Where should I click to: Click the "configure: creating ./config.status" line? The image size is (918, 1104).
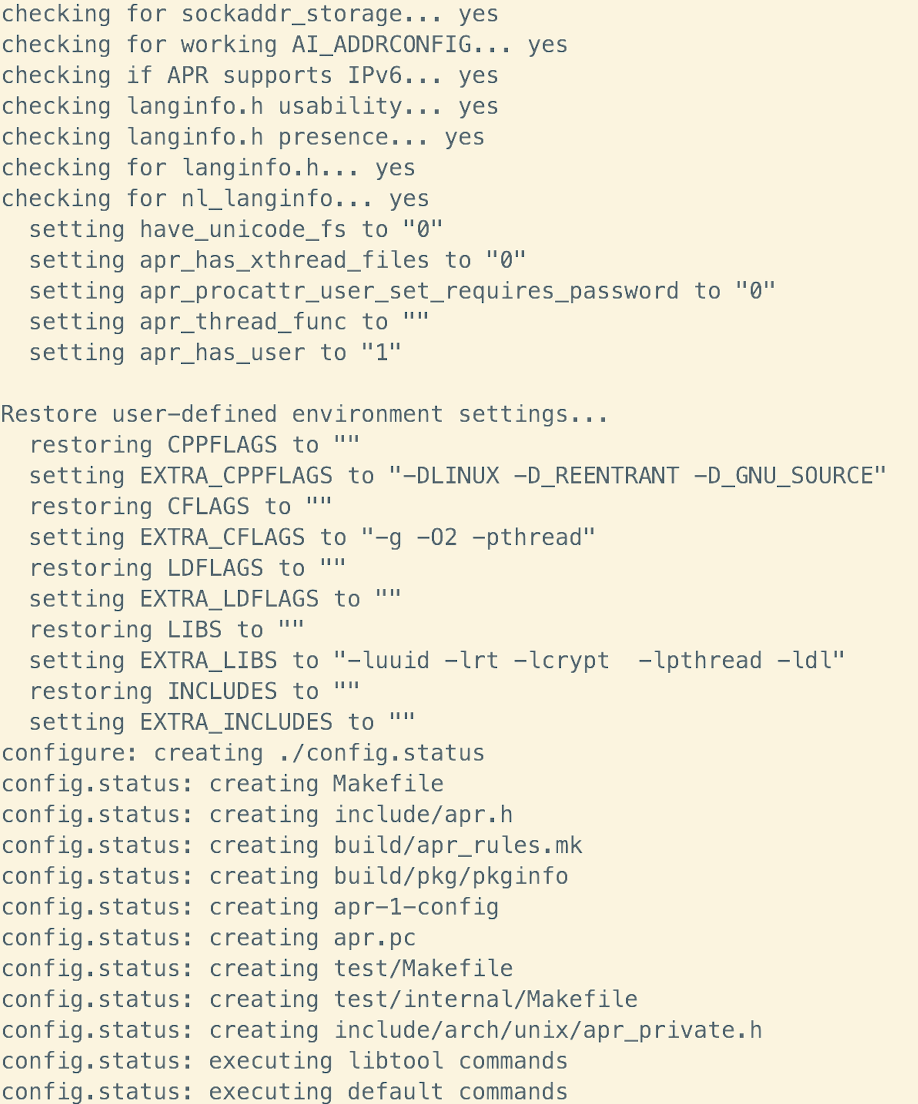(x=243, y=753)
